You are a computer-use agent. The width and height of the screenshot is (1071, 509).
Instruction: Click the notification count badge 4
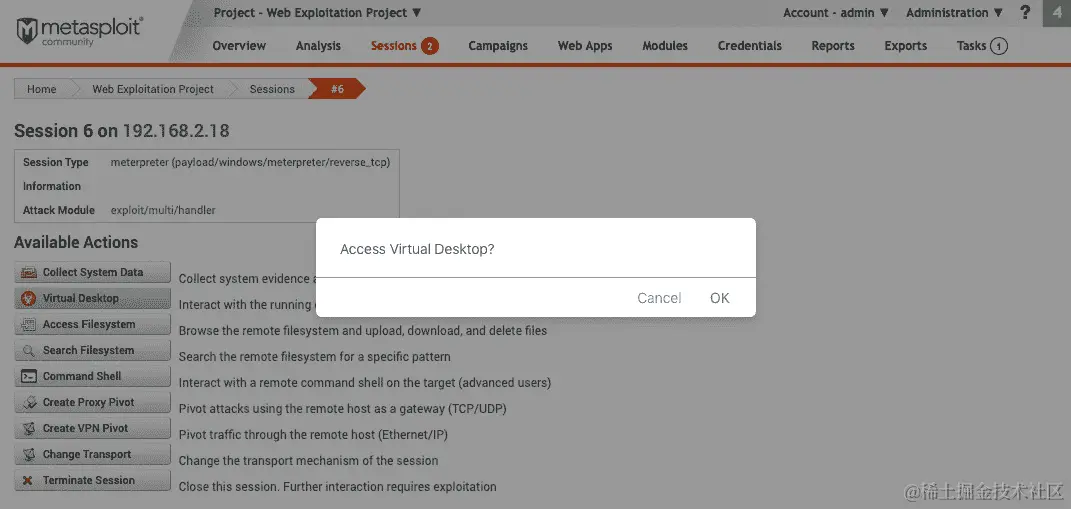(x=1057, y=13)
